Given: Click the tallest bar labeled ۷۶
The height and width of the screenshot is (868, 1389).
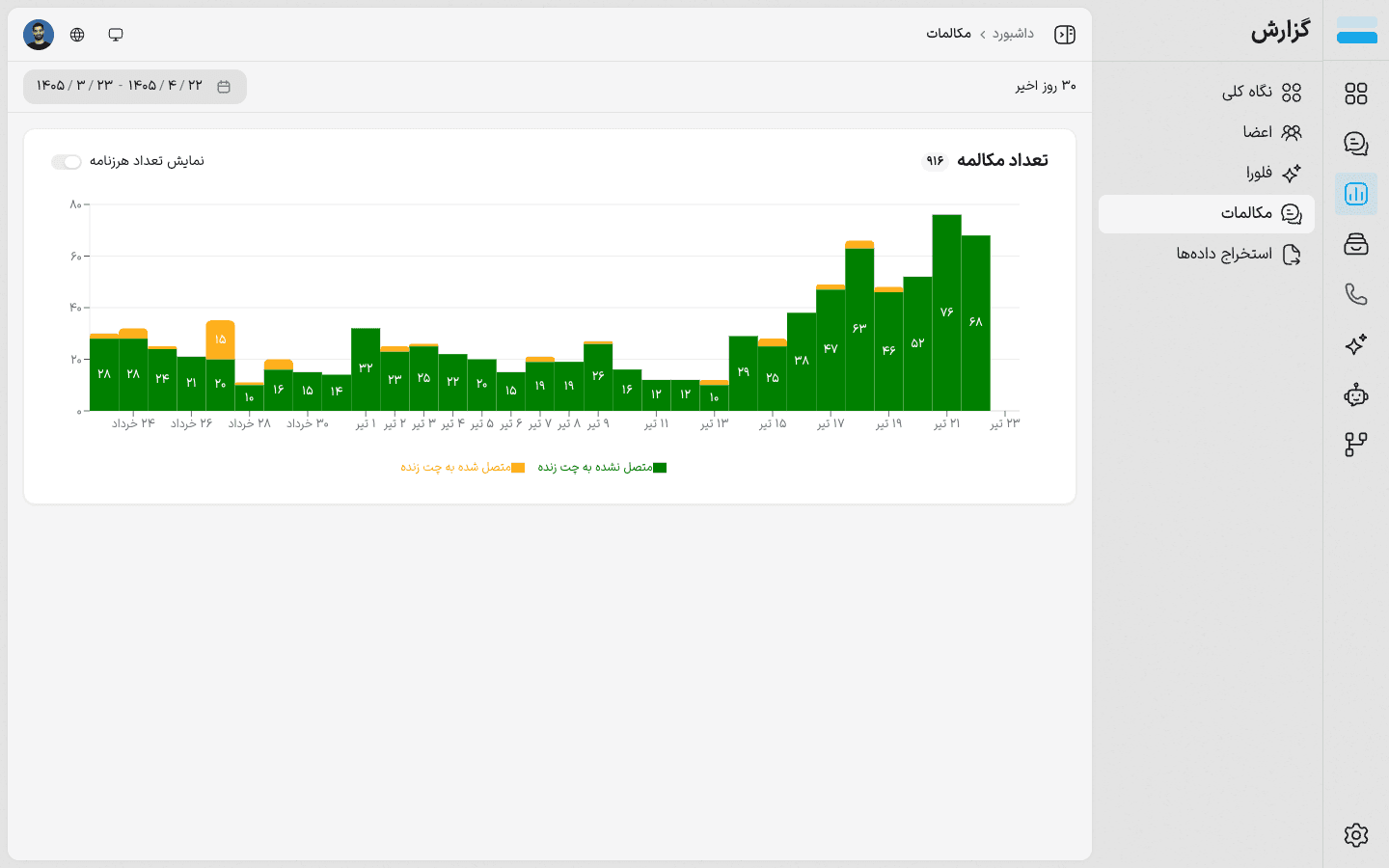Looking at the screenshot, I should tap(946, 312).
